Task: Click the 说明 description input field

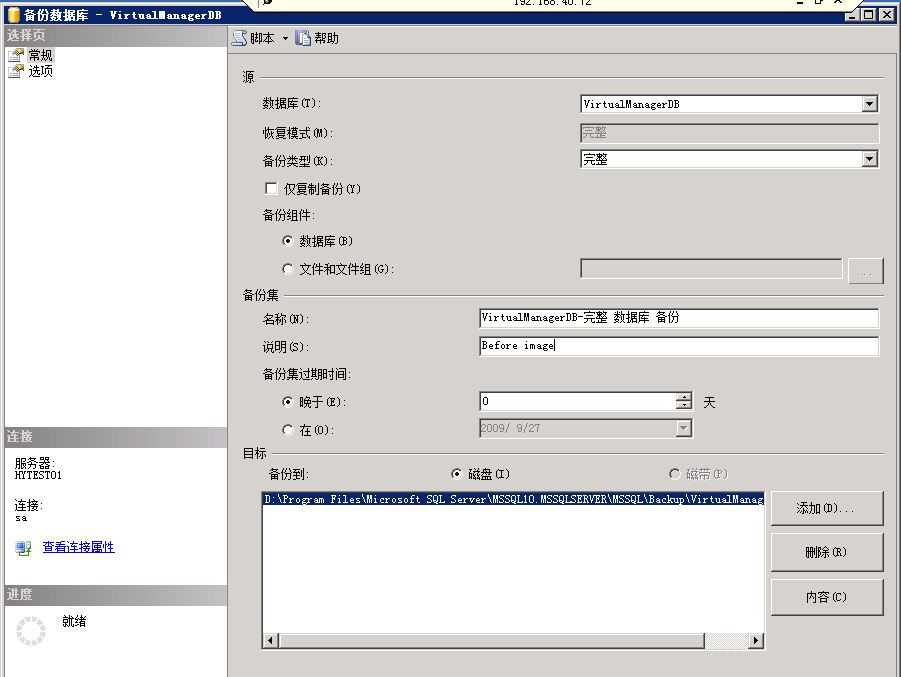Action: pos(678,346)
